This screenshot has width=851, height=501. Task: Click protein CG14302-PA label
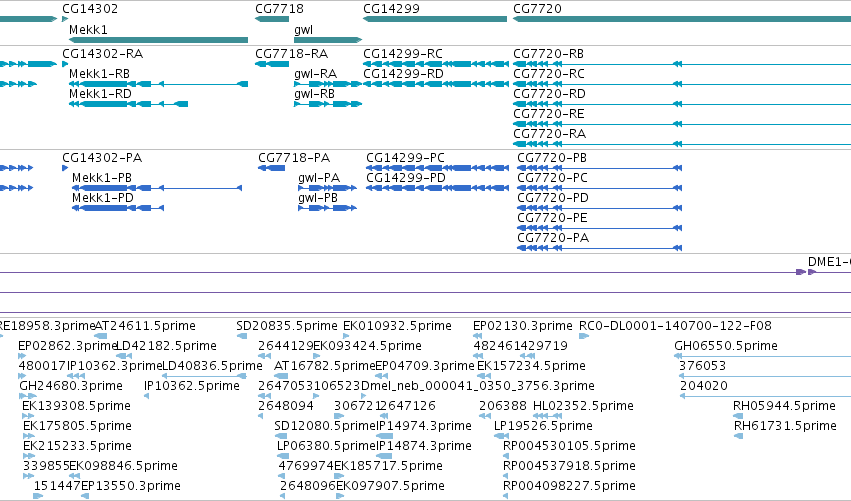tap(102, 158)
